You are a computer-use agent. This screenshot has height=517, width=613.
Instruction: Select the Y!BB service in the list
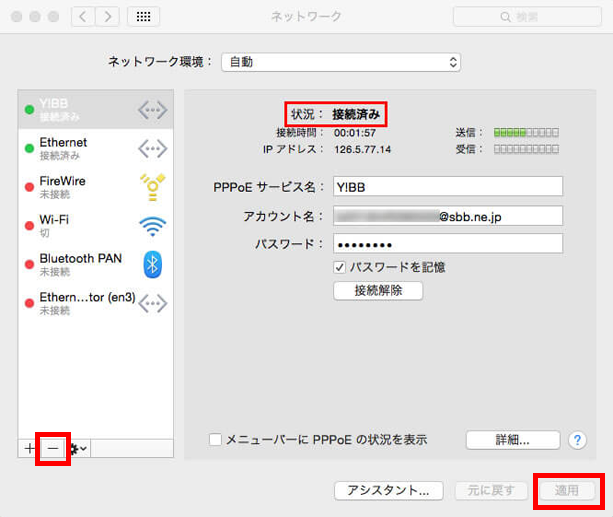pyautogui.click(x=96, y=110)
